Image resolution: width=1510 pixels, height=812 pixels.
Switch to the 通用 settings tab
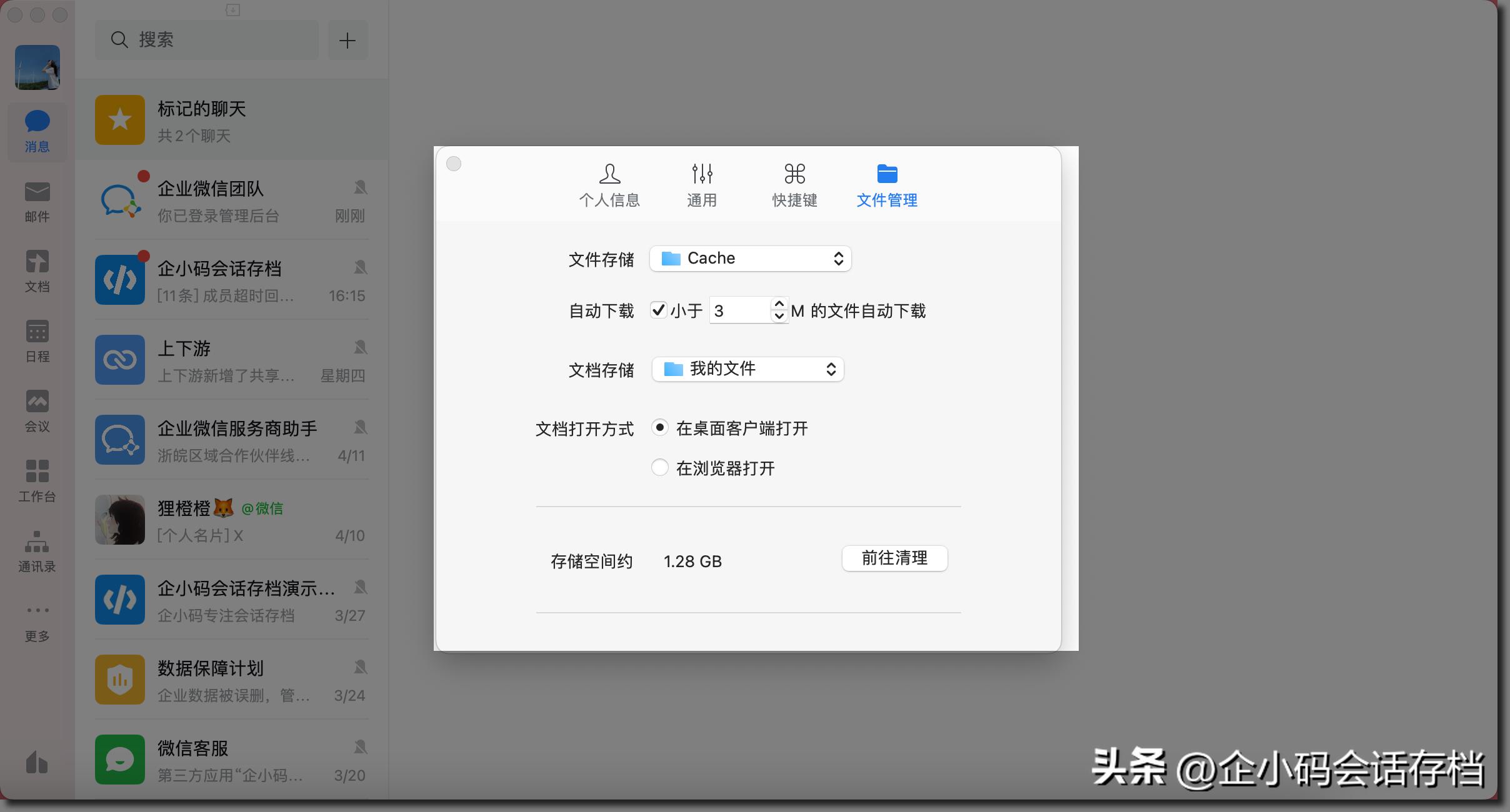click(x=701, y=184)
